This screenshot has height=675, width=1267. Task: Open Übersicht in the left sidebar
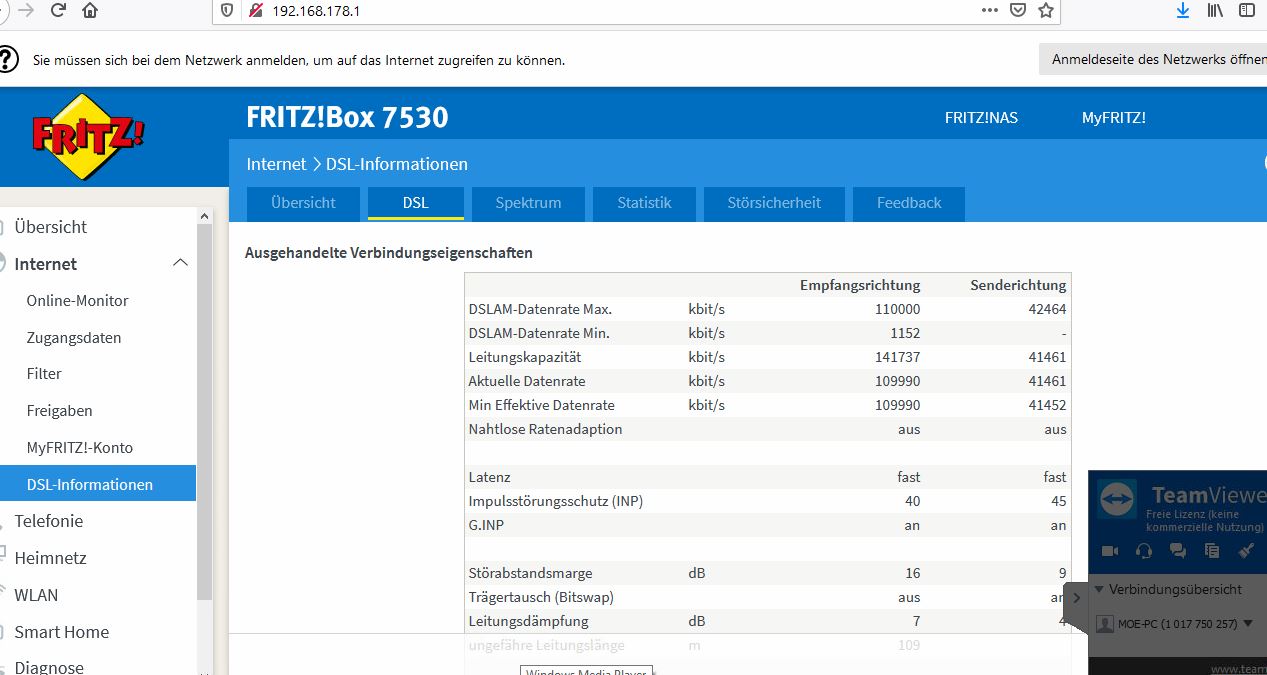50,227
